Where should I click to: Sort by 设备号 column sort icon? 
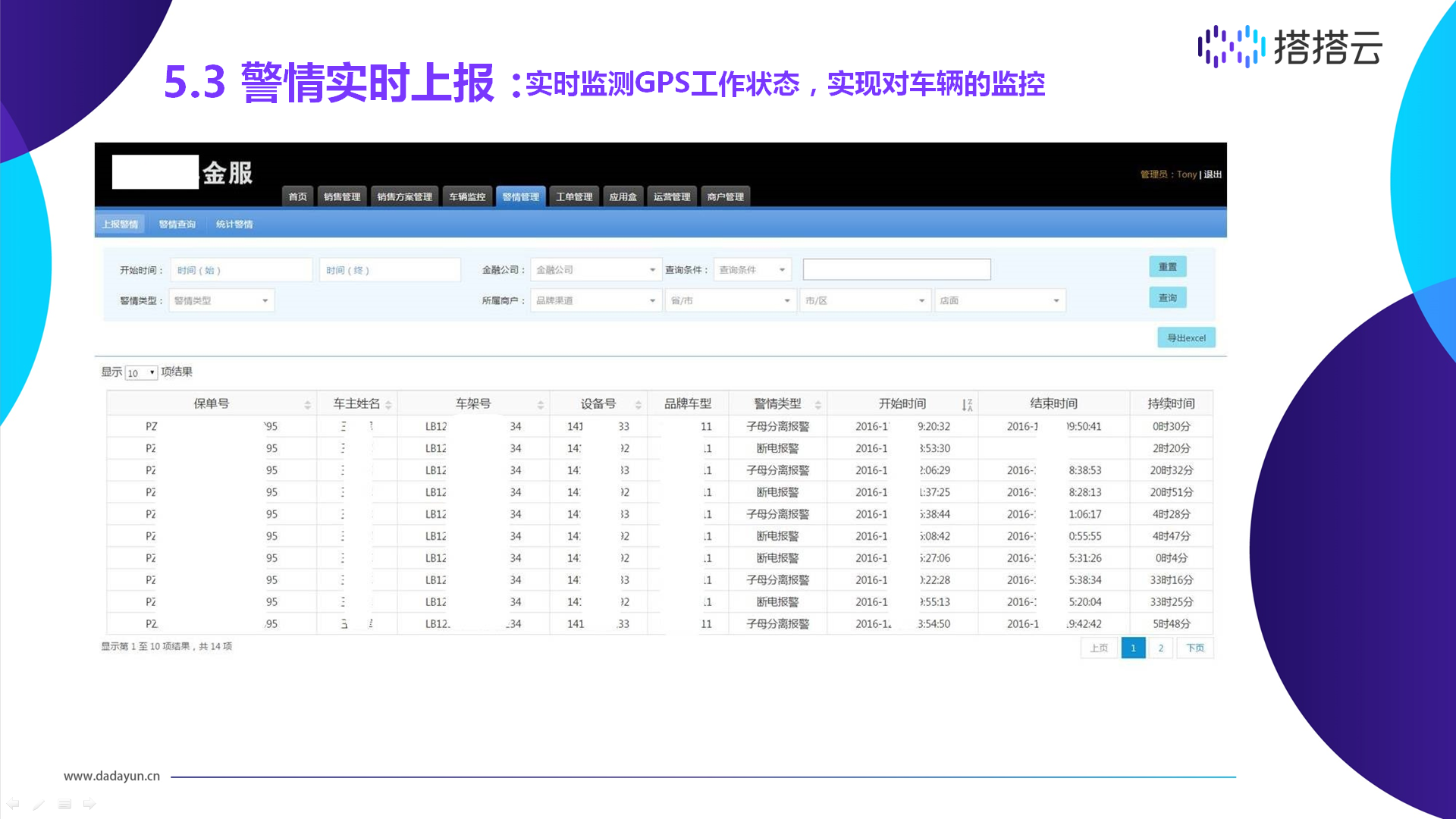[x=638, y=405]
